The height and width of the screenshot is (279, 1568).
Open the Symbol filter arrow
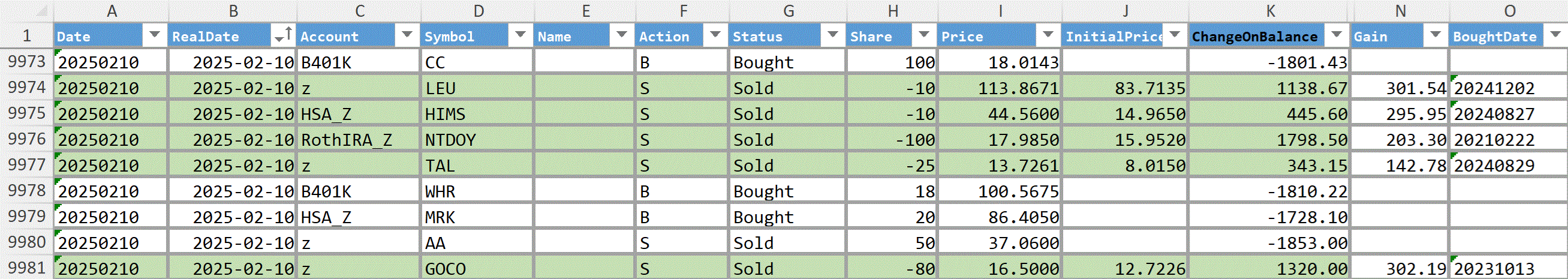click(x=520, y=35)
